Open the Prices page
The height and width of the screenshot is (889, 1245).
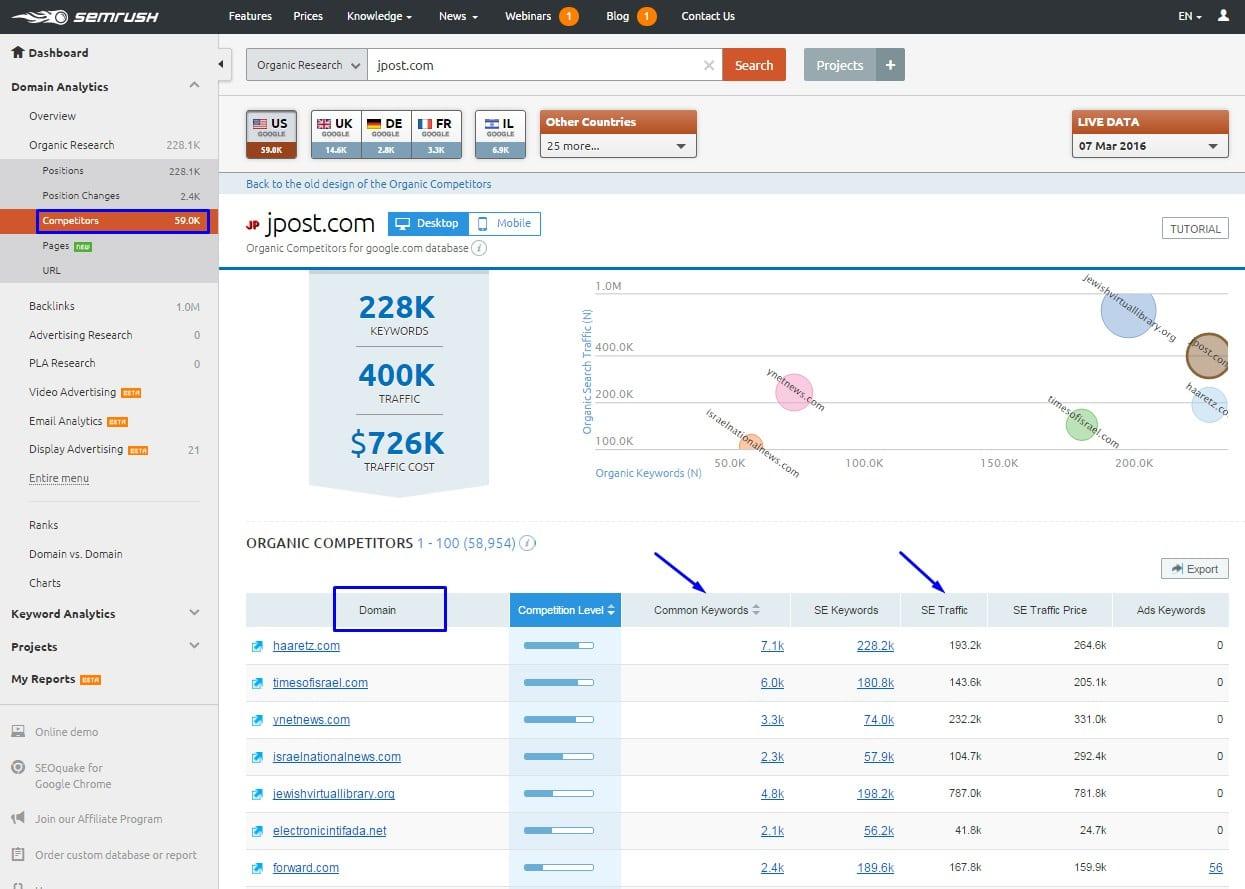pyautogui.click(x=308, y=16)
